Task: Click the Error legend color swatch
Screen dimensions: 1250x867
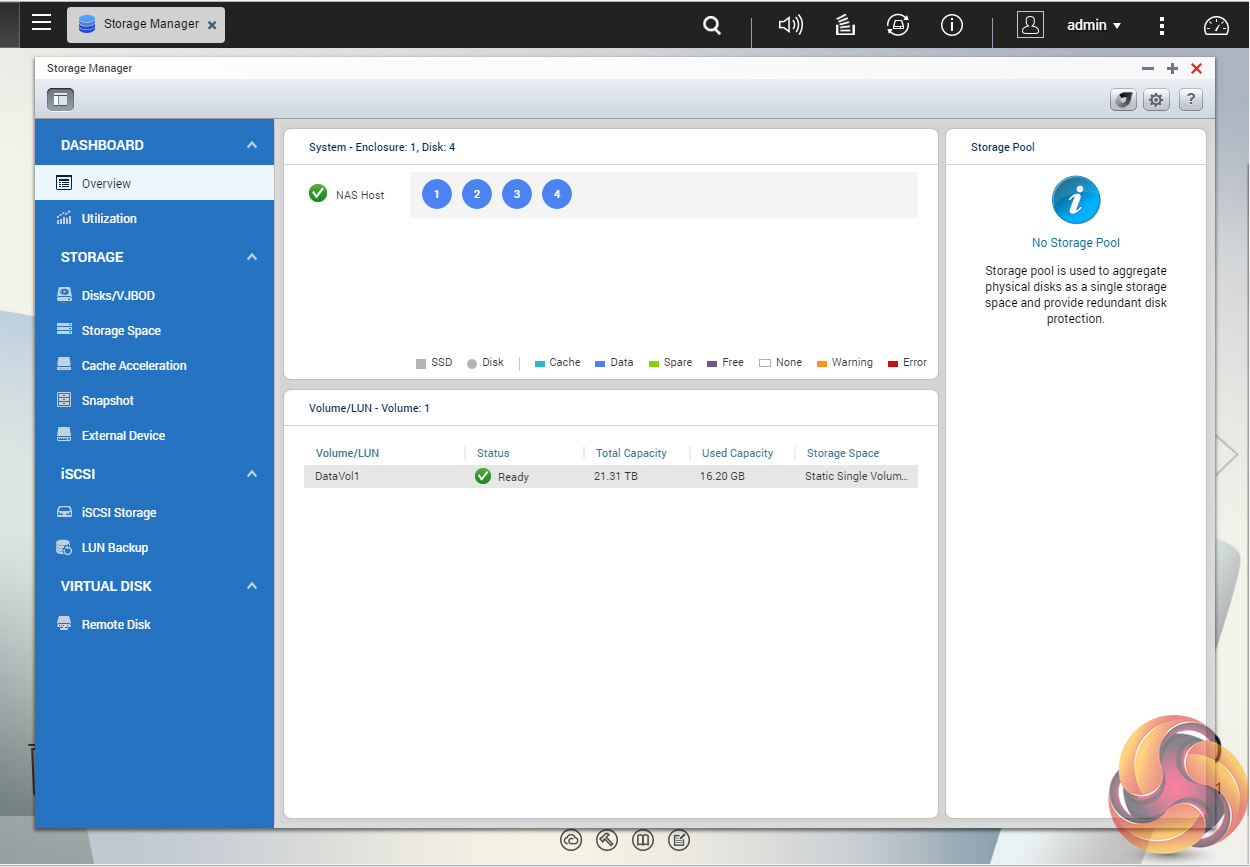Action: coord(893,364)
